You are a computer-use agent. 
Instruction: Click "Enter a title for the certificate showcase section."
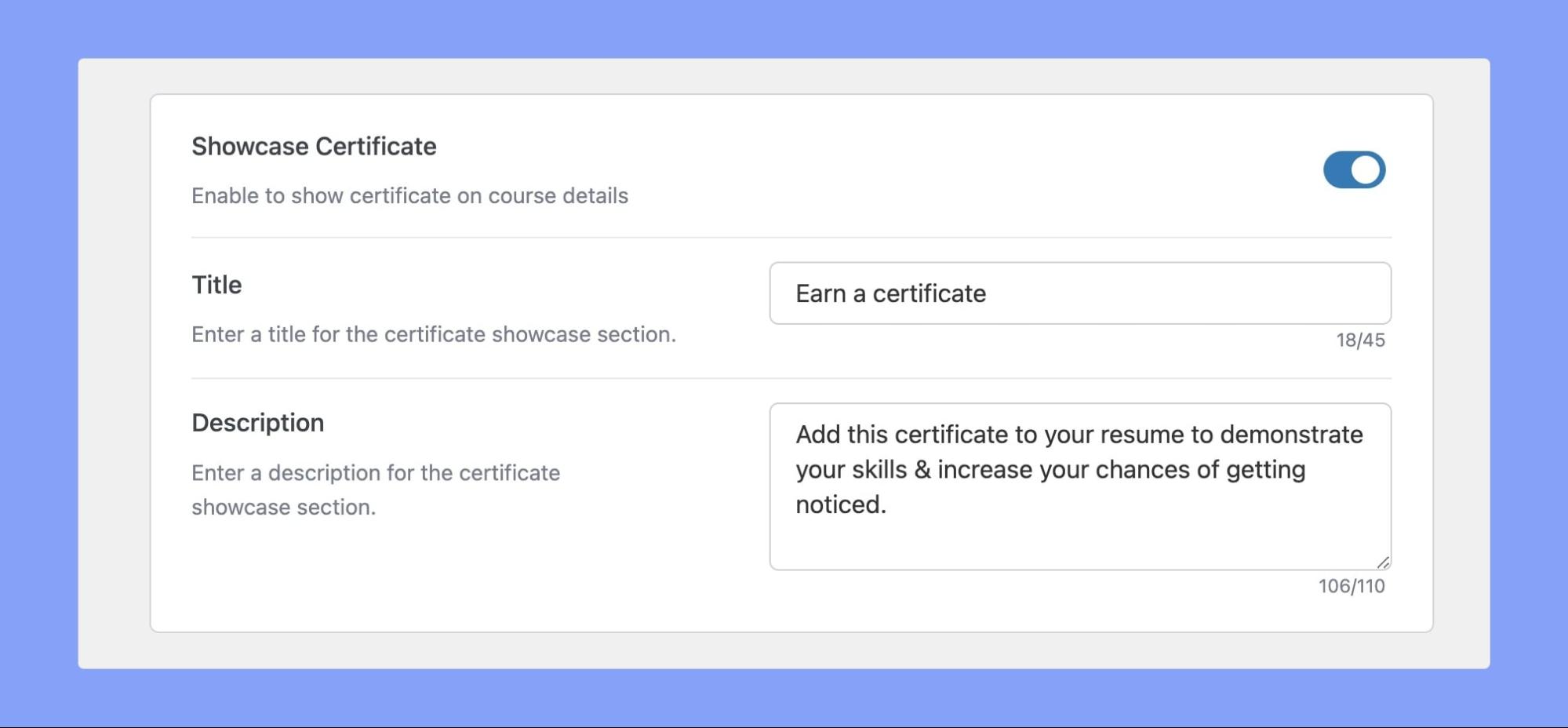[x=434, y=334]
